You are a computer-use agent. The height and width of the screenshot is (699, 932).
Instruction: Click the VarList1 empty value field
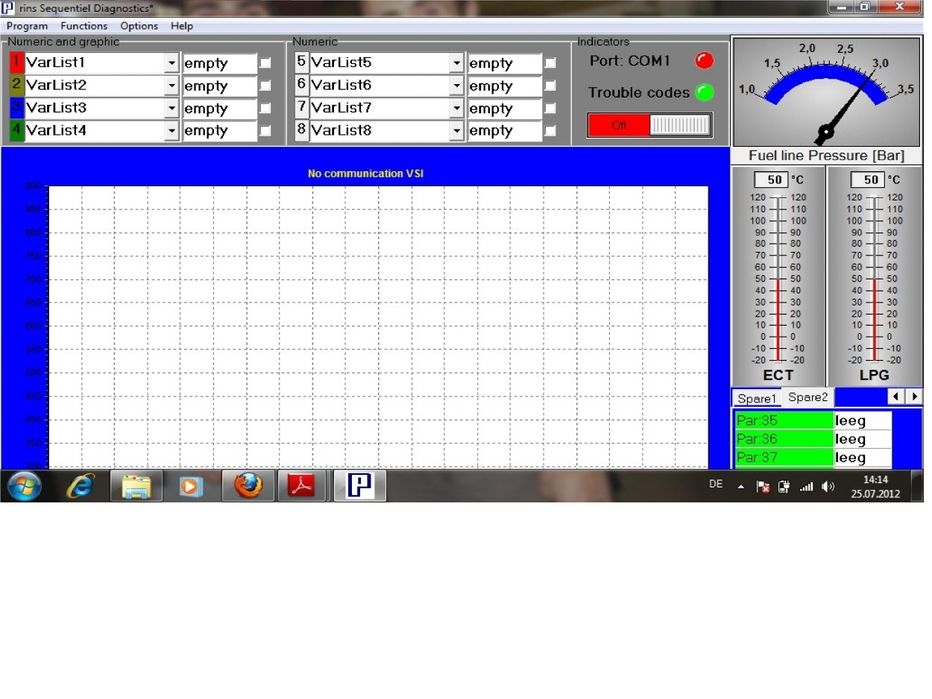(x=219, y=64)
